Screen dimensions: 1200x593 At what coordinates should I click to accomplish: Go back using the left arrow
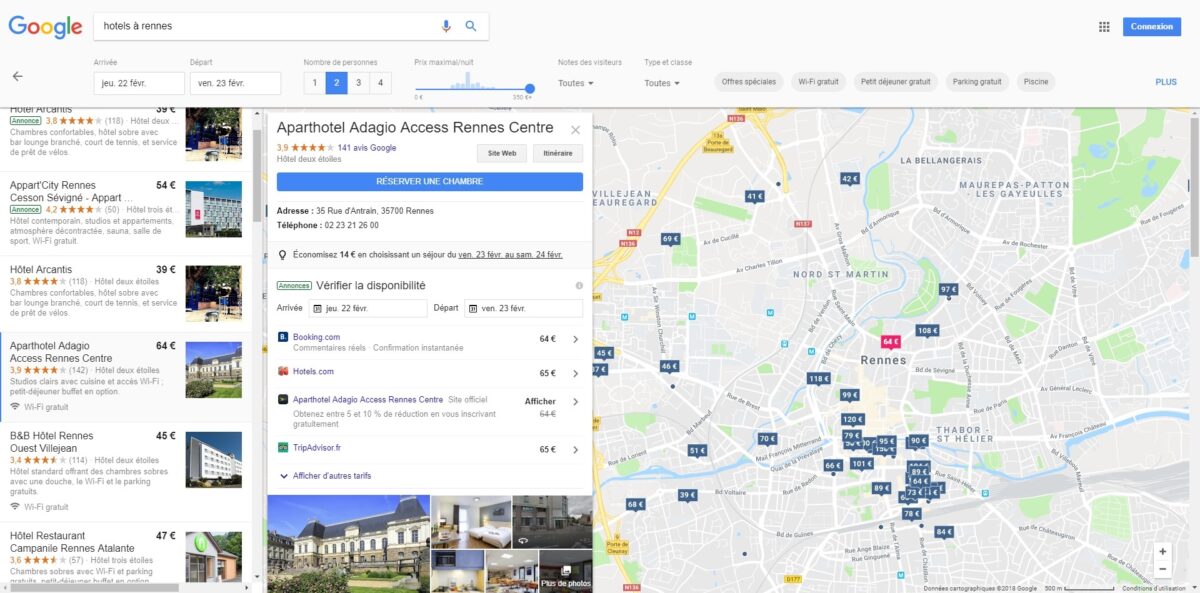point(17,76)
